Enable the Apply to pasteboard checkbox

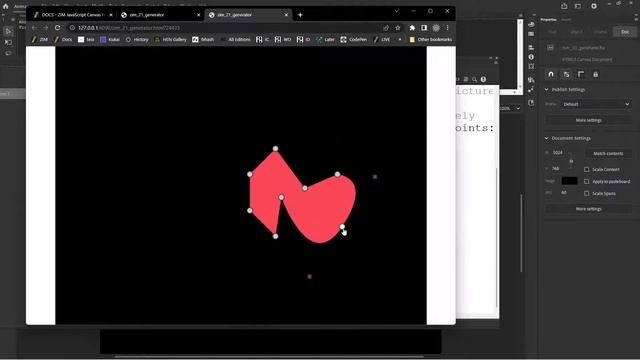587,182
